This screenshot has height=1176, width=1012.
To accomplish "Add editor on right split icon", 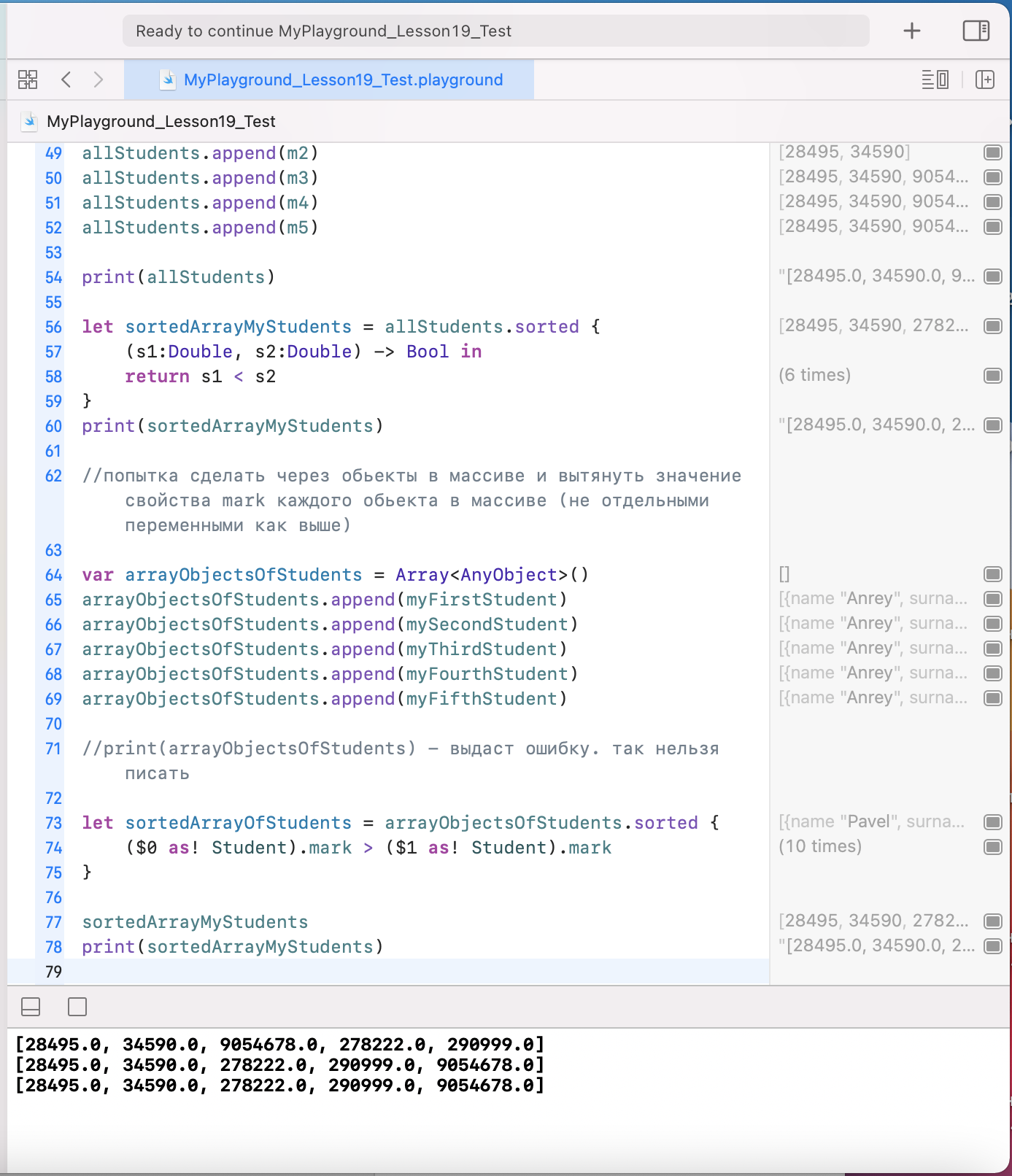I will point(985,80).
